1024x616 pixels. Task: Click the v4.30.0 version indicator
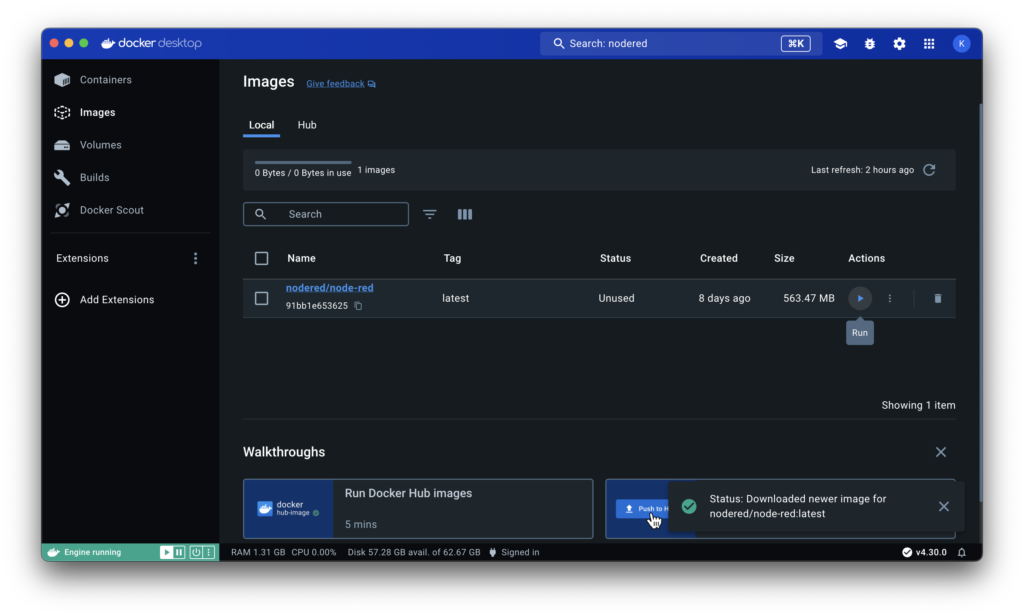pyautogui.click(x=924, y=553)
